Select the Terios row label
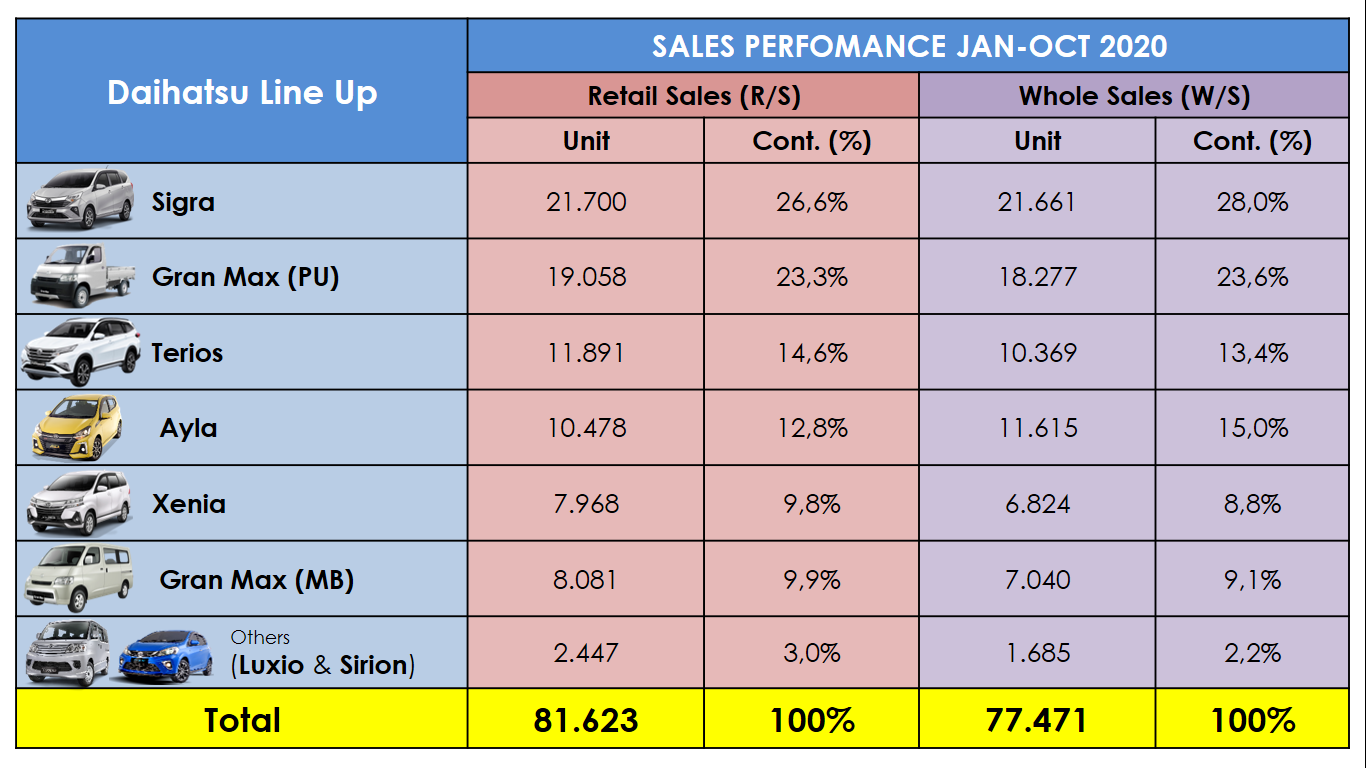The width and height of the screenshot is (1366, 768). point(187,353)
